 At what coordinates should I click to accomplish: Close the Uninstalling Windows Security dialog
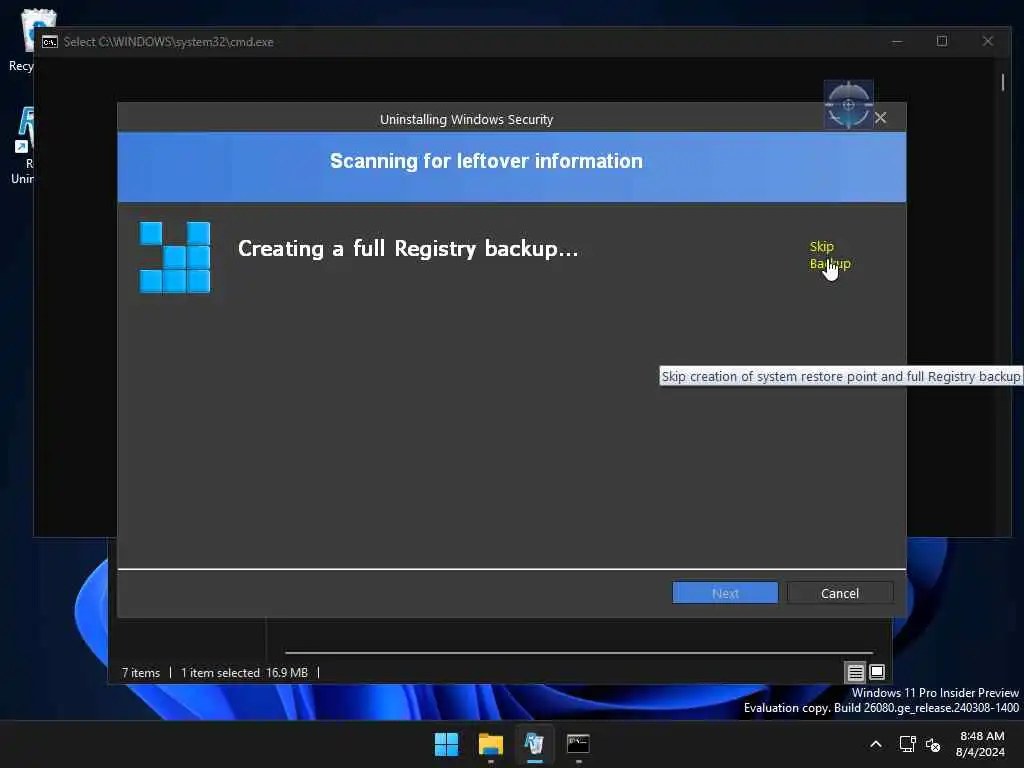click(880, 118)
